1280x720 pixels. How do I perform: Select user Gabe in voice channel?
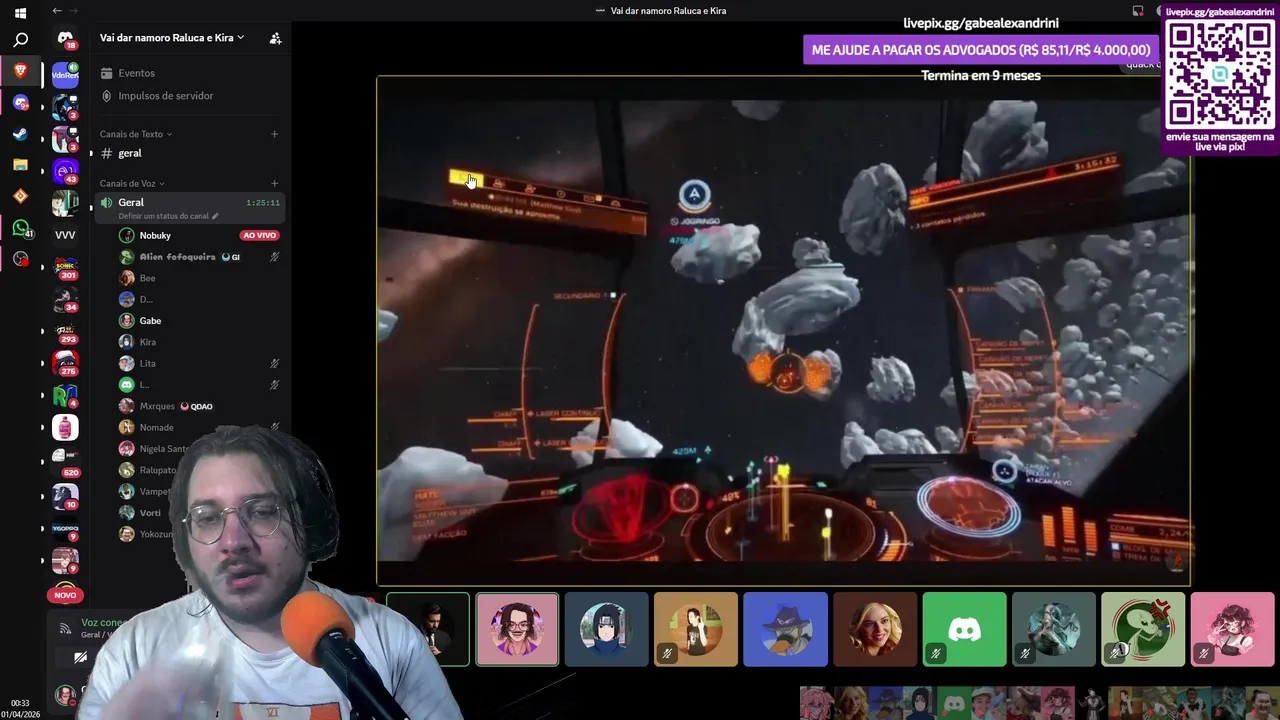(150, 321)
